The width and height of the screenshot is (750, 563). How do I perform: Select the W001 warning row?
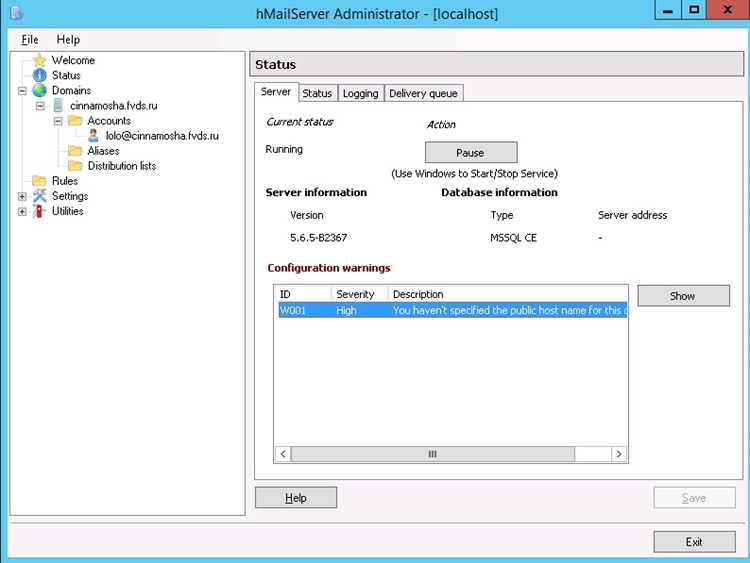pyautogui.click(x=452, y=310)
